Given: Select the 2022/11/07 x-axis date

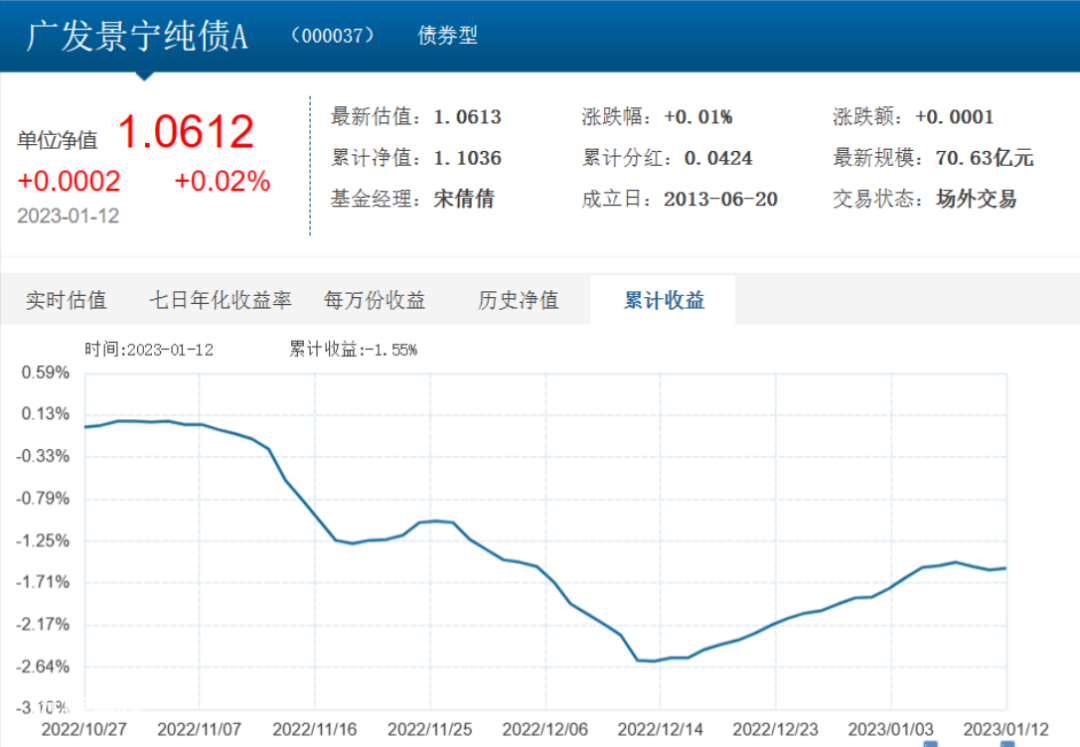Looking at the screenshot, I should point(199,730).
